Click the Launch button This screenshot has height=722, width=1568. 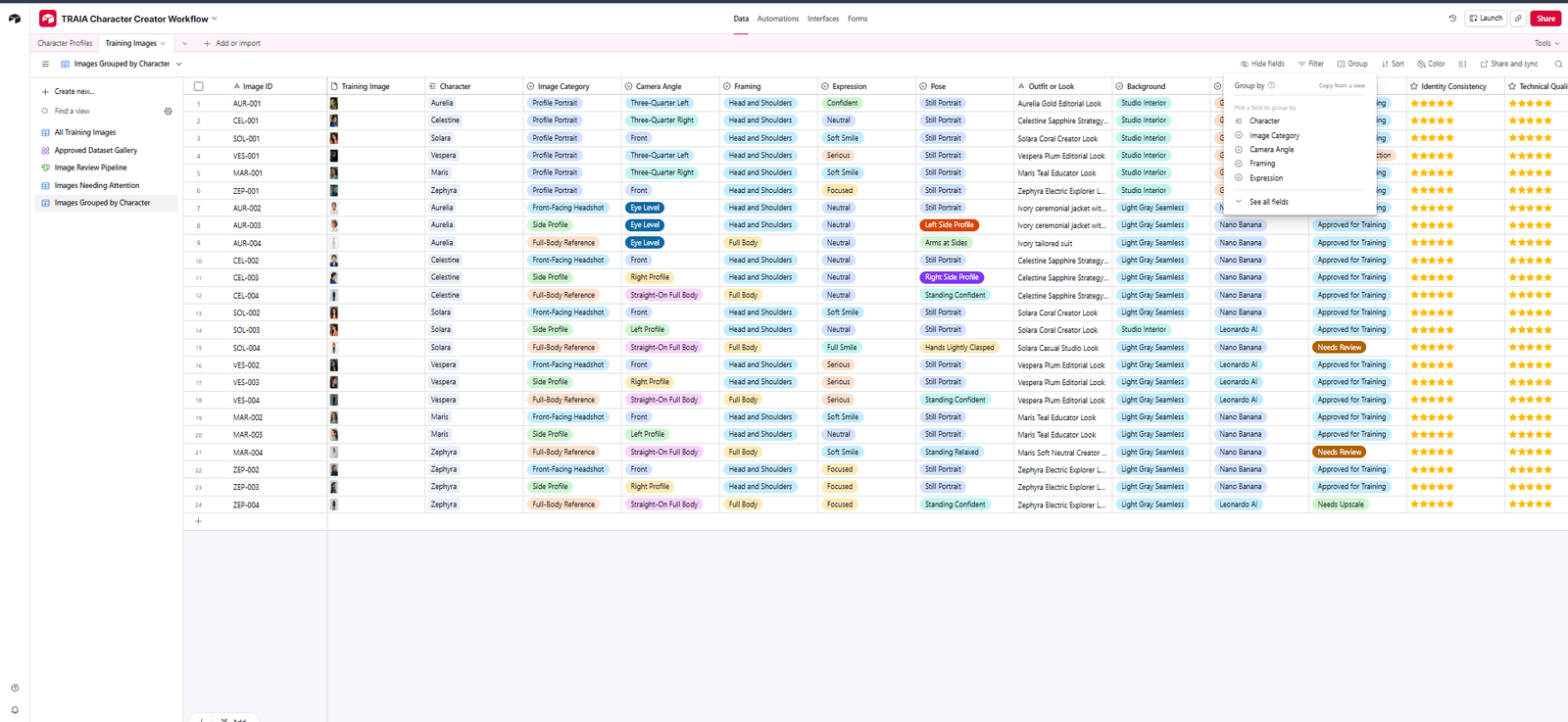(1486, 19)
